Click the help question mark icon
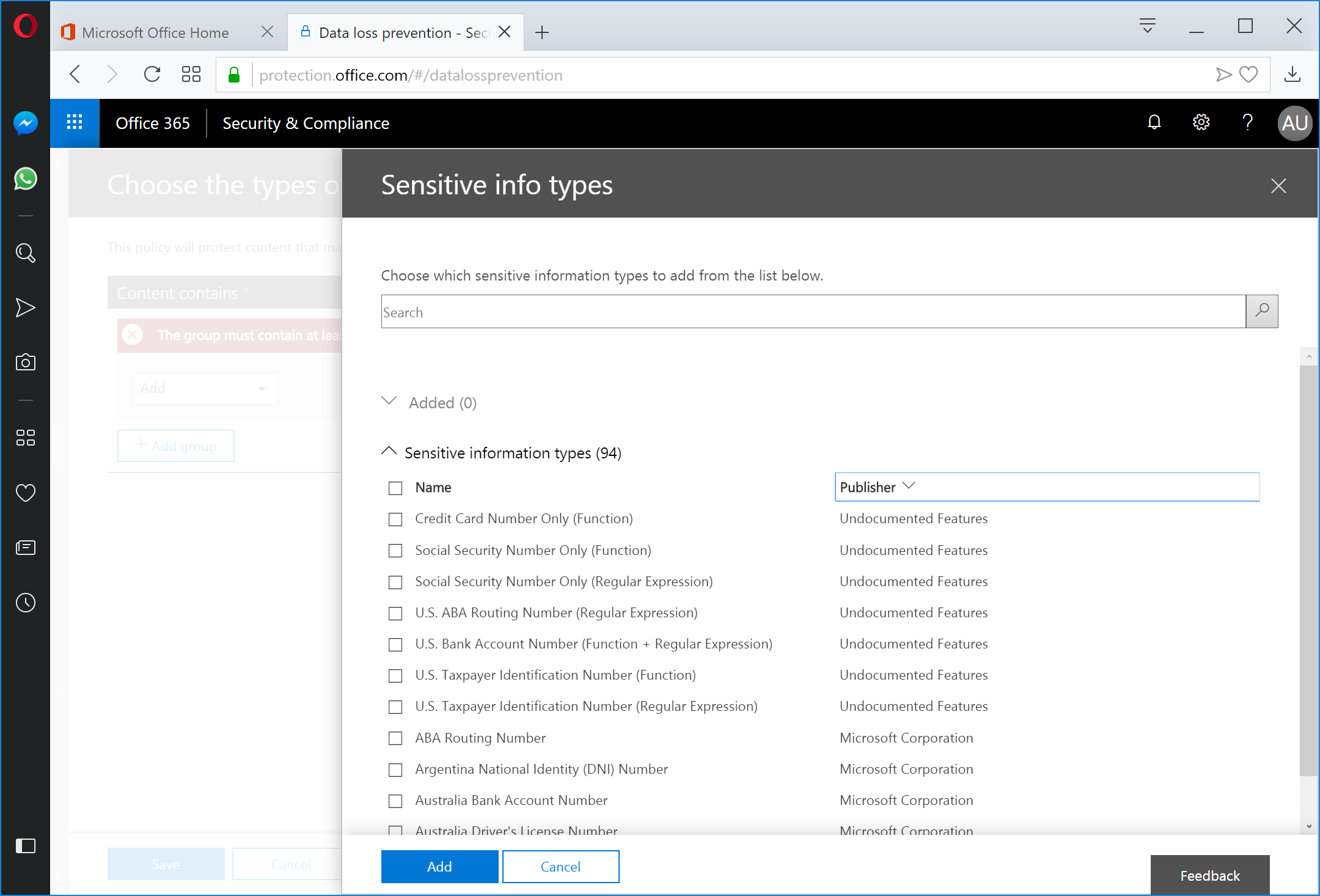Viewport: 1320px width, 896px height. pyautogui.click(x=1247, y=123)
